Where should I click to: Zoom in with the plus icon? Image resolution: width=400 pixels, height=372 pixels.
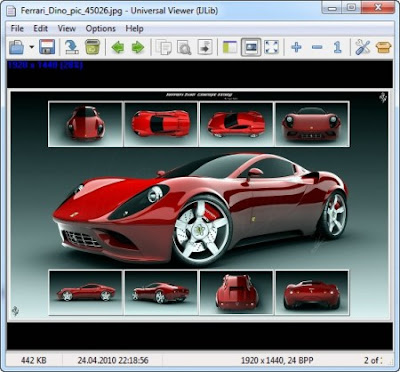(x=296, y=47)
